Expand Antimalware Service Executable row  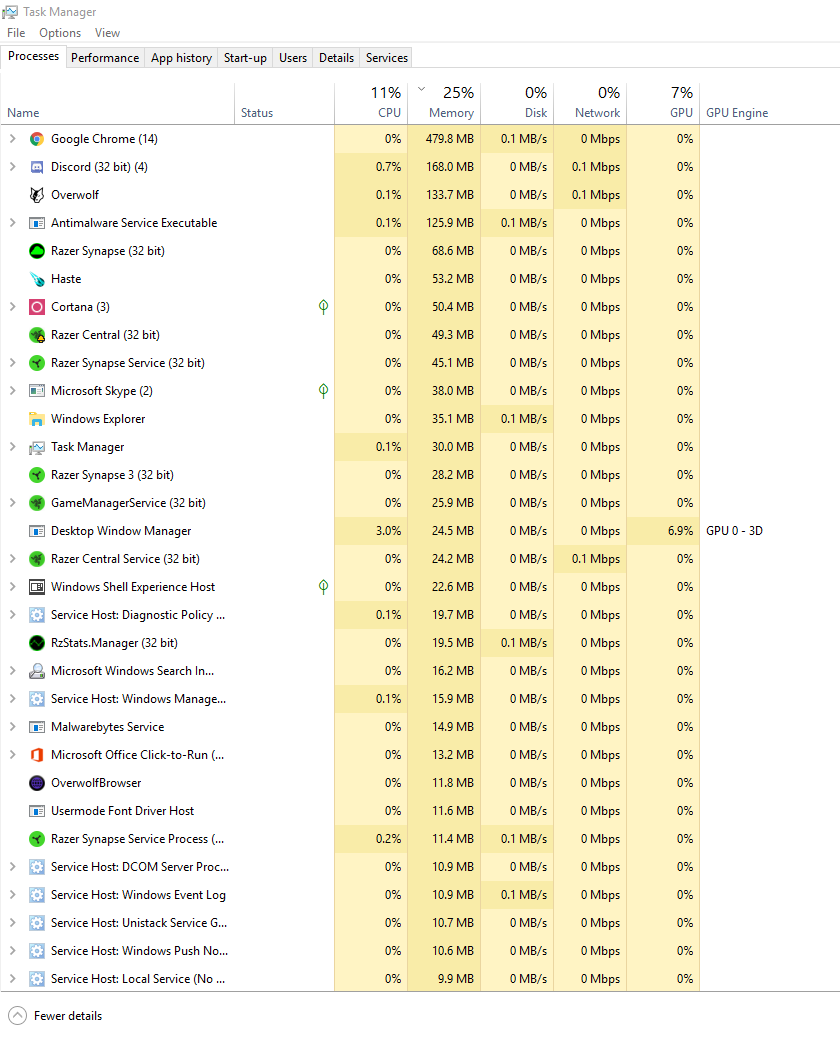[x=13, y=223]
